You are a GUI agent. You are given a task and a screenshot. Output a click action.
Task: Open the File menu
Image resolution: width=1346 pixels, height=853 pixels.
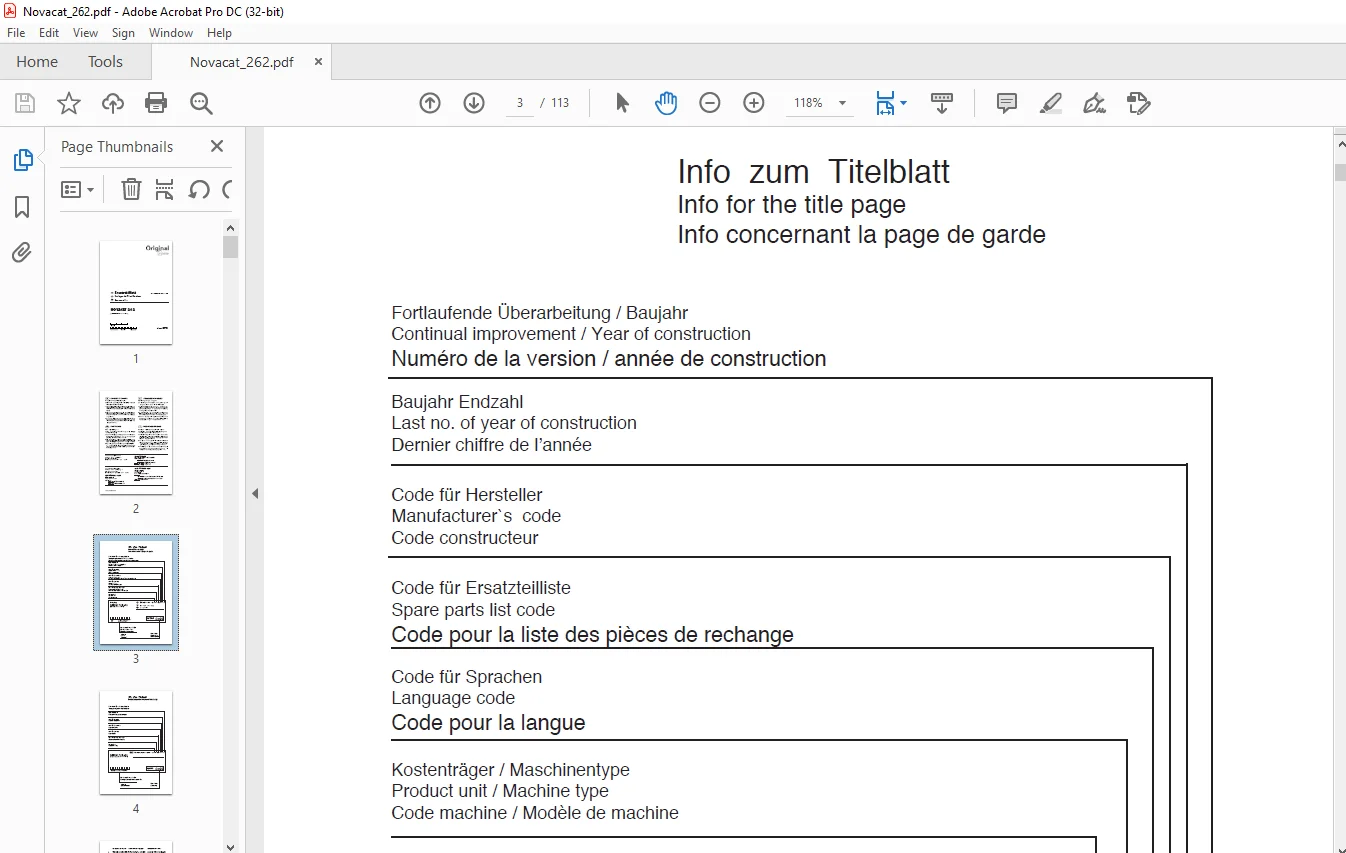pyautogui.click(x=16, y=33)
